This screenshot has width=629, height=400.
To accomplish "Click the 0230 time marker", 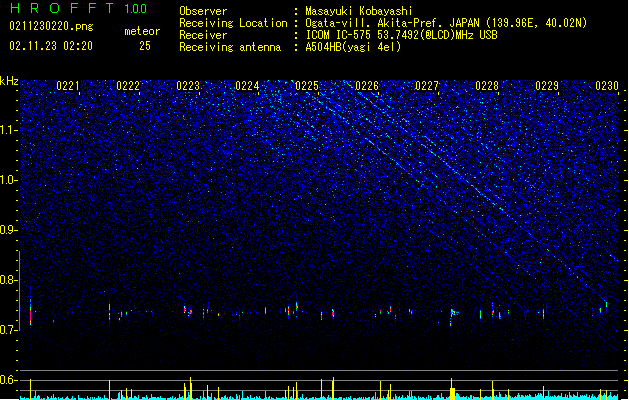I will (607, 85).
